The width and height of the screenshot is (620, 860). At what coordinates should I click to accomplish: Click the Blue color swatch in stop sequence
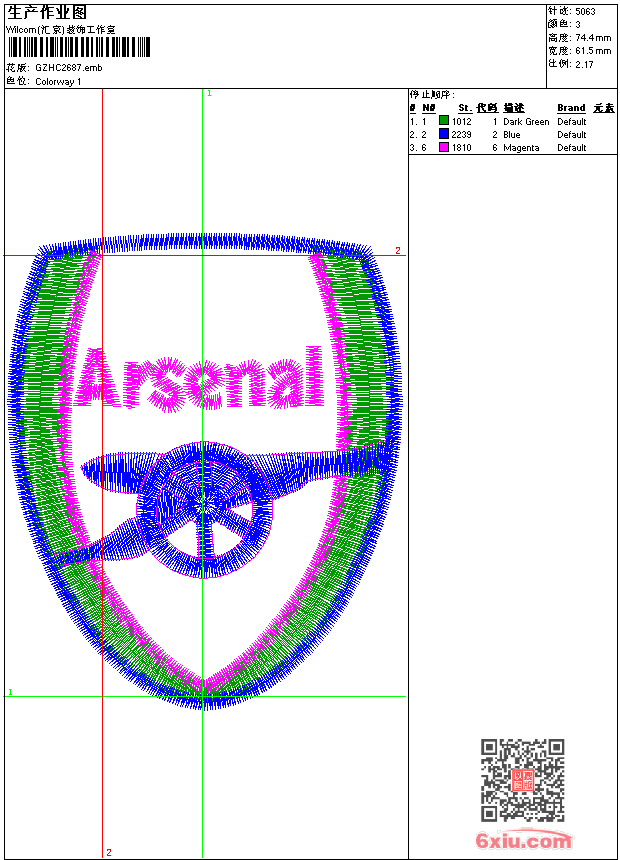[444, 134]
